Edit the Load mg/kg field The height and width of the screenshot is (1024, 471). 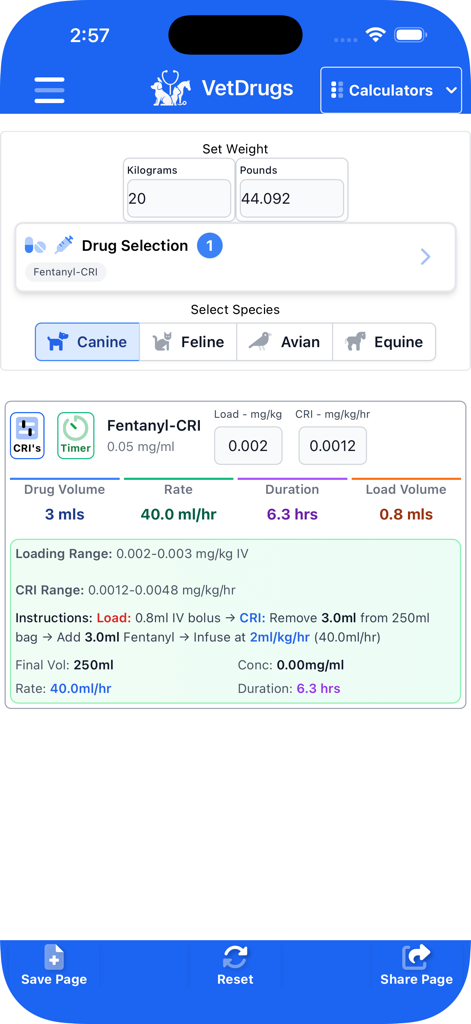(248, 445)
